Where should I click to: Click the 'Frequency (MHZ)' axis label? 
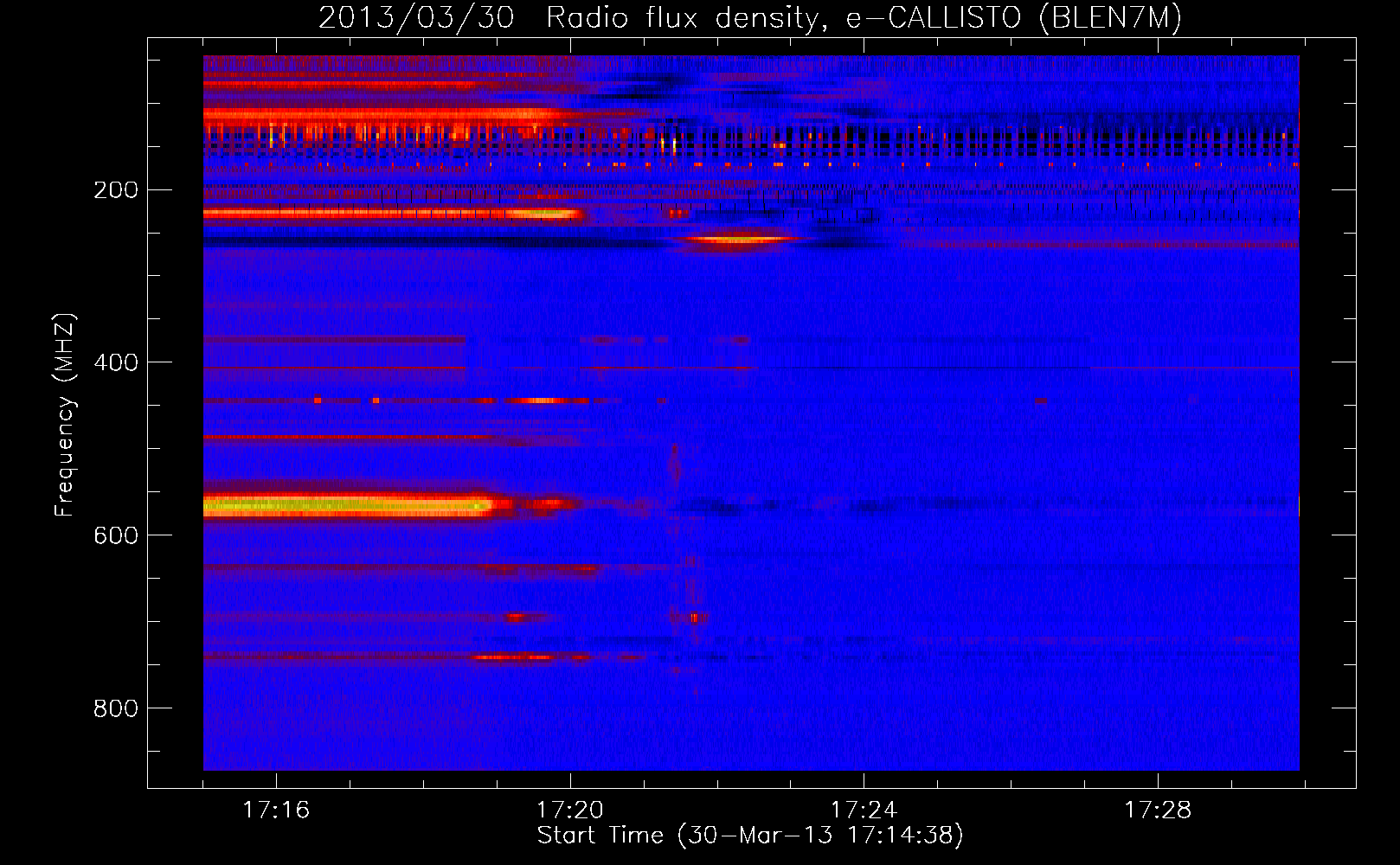[x=65, y=414]
